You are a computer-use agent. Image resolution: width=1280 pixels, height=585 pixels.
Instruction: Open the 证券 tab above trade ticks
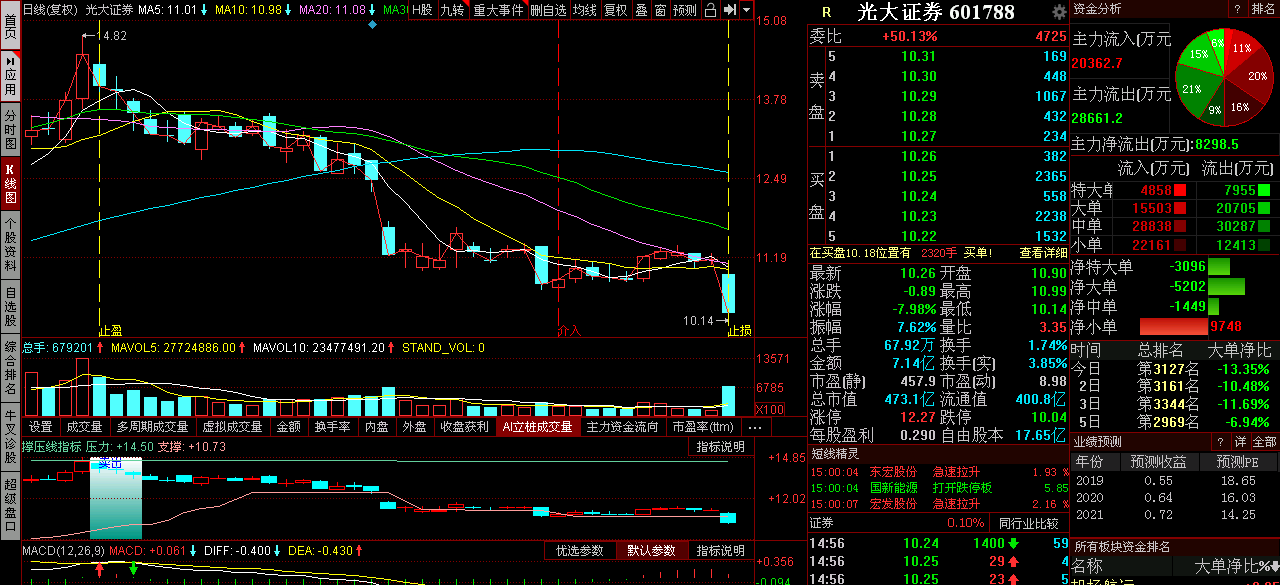pos(822,523)
